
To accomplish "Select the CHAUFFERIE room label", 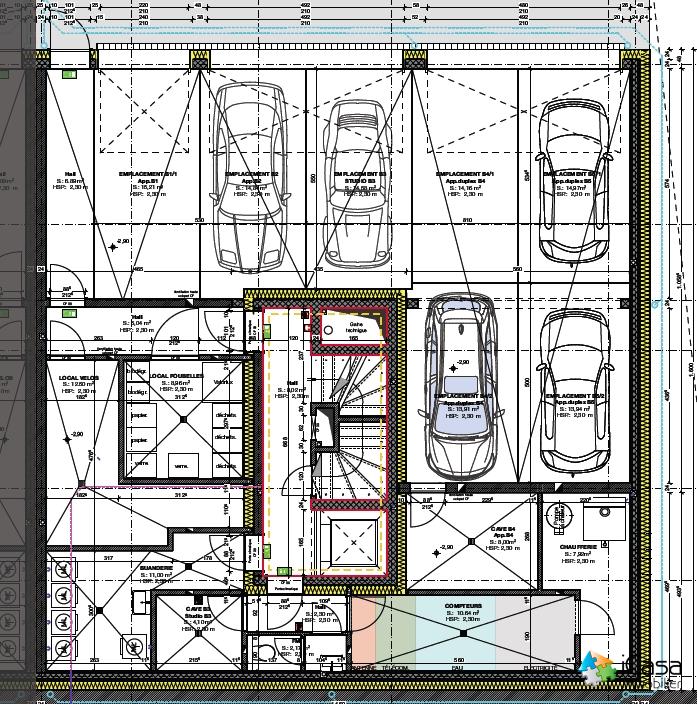I will (582, 548).
